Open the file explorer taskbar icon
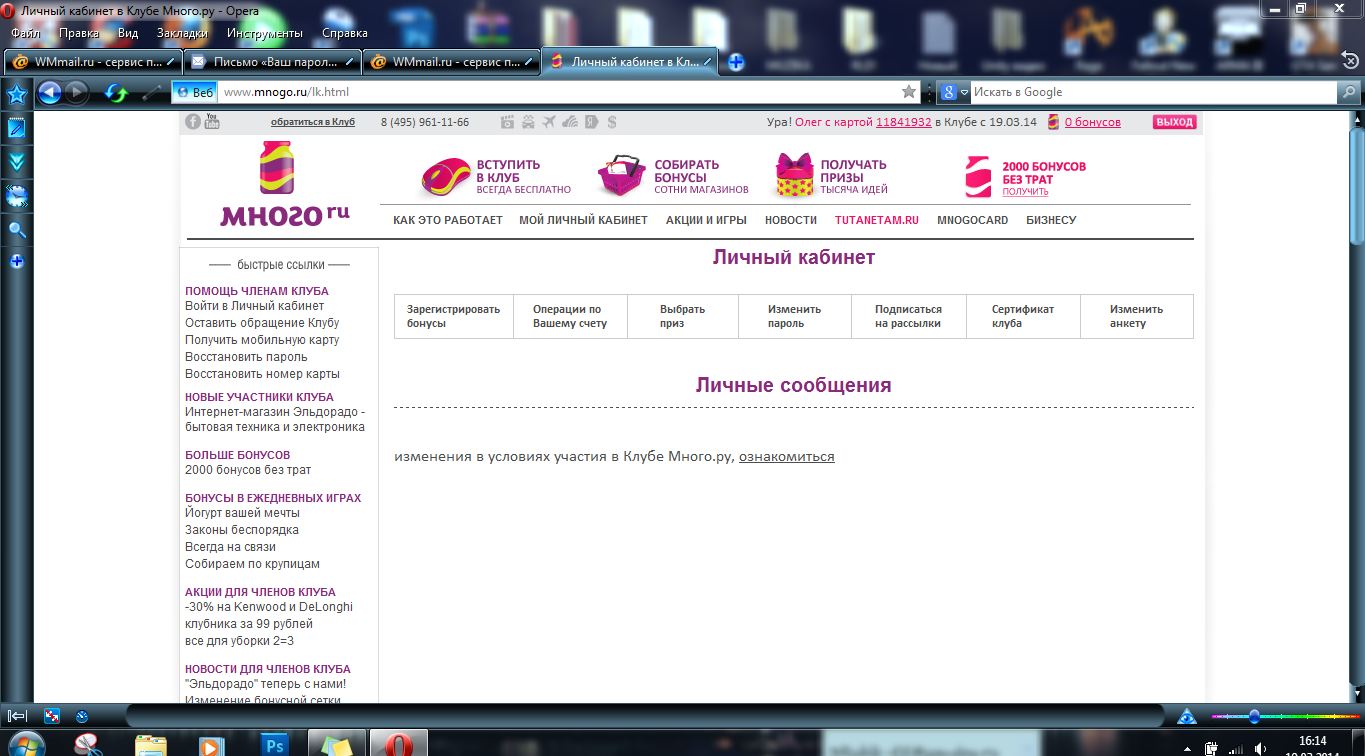 [151, 744]
